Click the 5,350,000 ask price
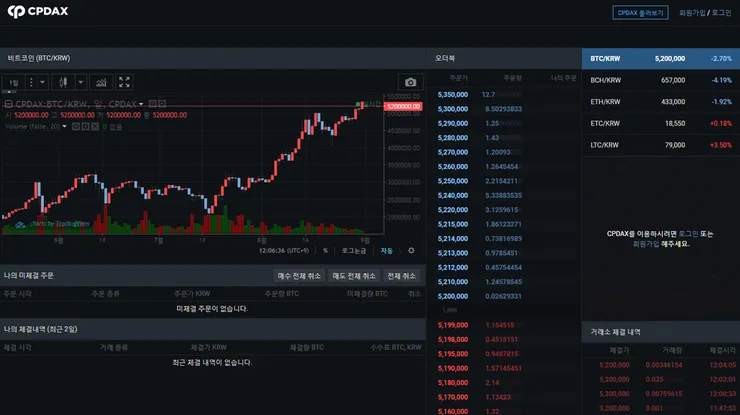Screen dimensions: 740x415 [x=453, y=94]
